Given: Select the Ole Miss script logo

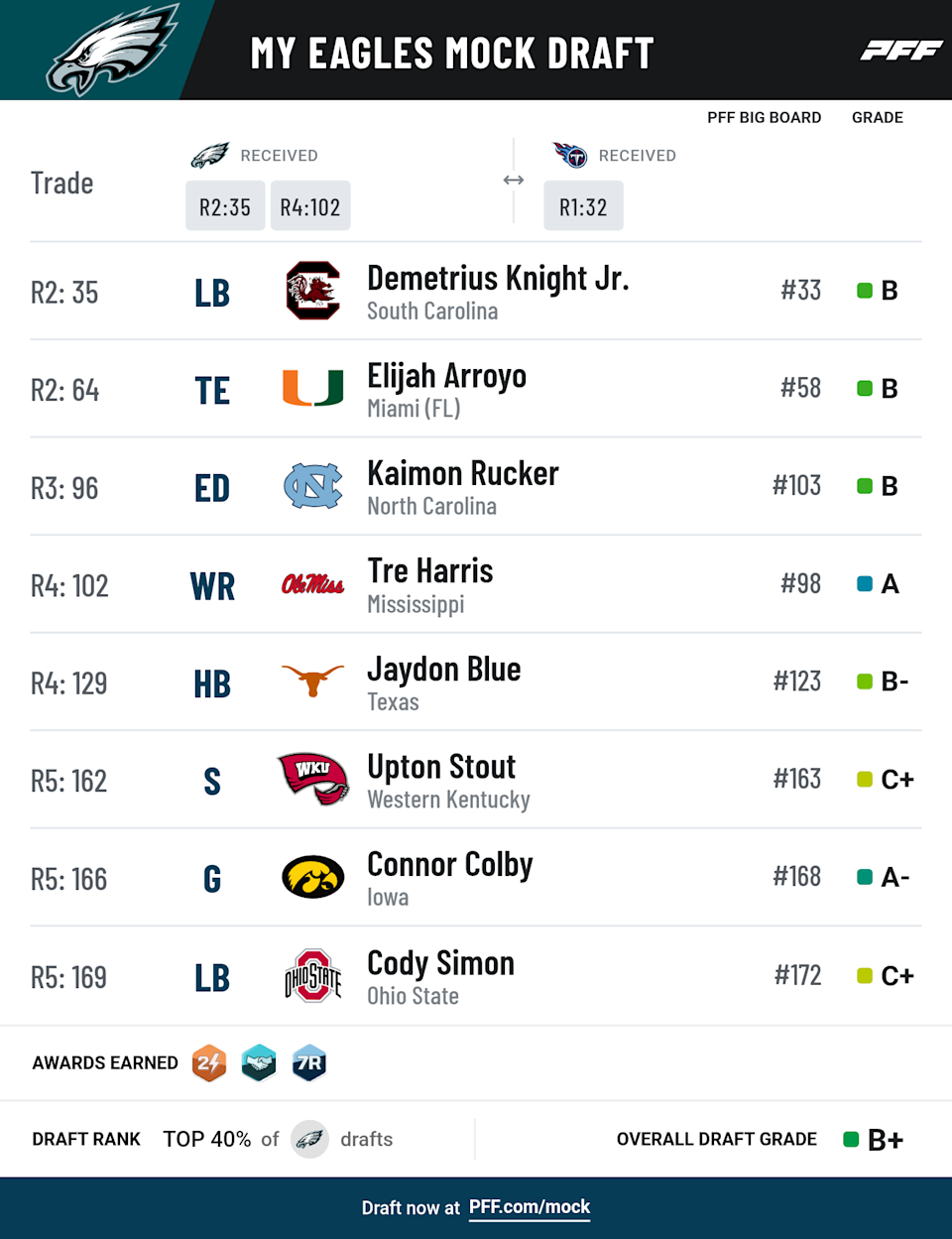Looking at the screenshot, I should [312, 584].
